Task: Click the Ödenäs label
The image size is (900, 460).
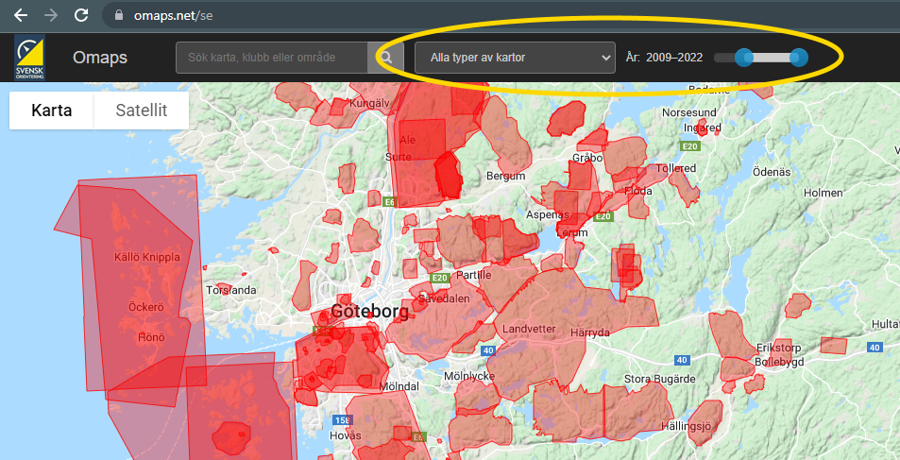Action: [x=771, y=172]
